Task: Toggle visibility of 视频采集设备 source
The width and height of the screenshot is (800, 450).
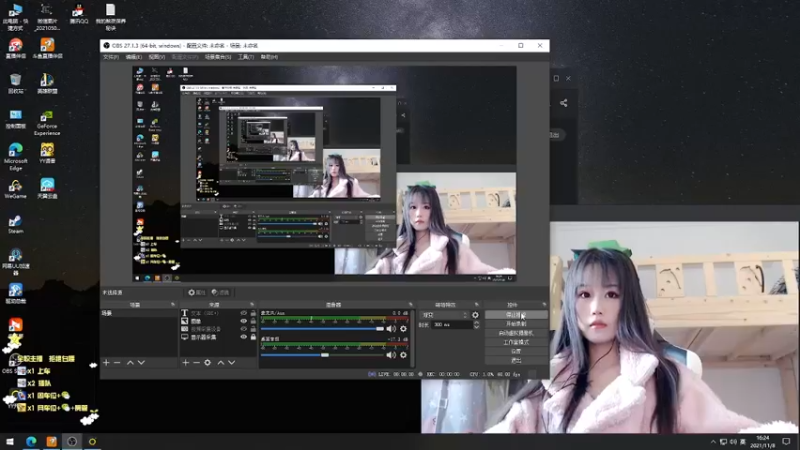Action: coord(243,329)
